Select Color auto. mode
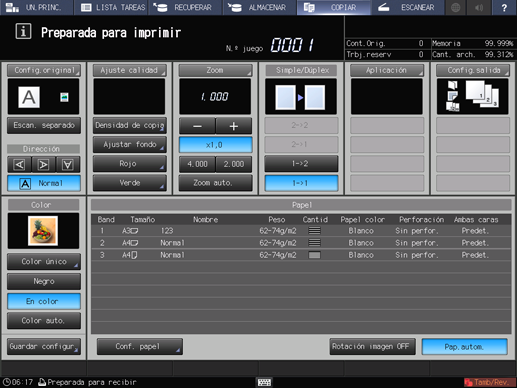This screenshot has height=388, width=517. point(44,321)
